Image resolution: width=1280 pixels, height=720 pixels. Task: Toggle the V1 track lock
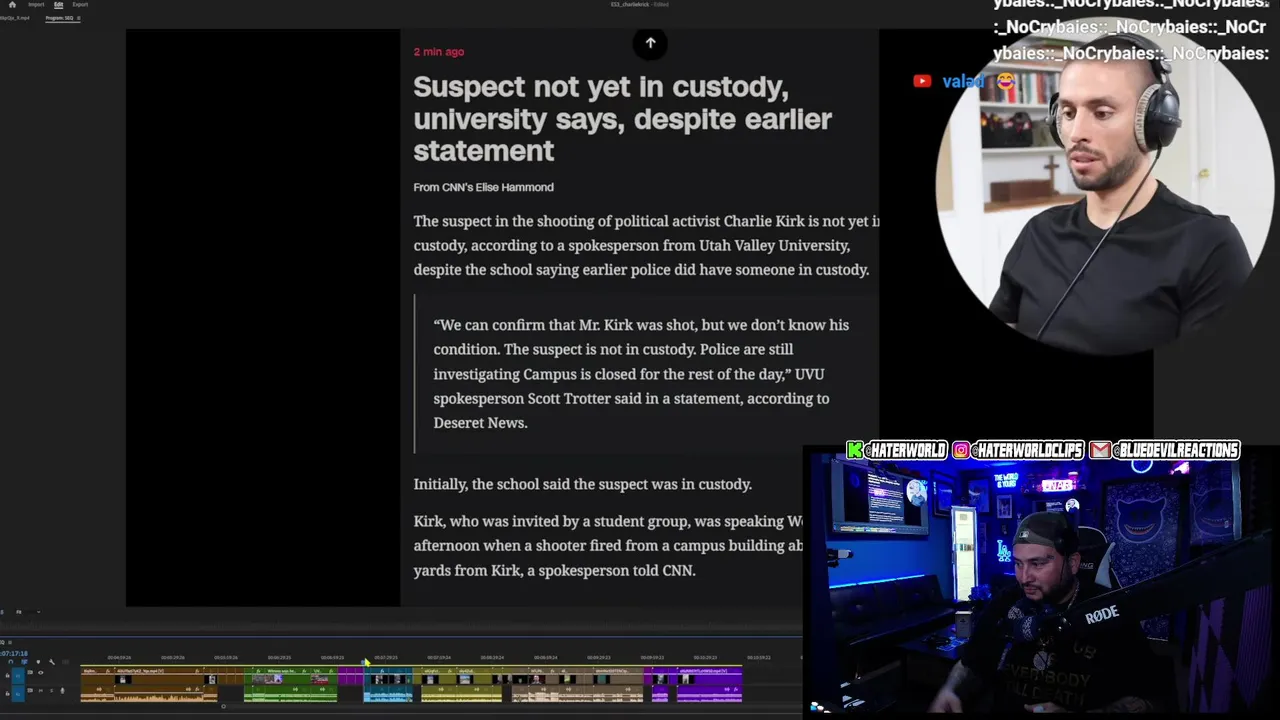[7, 676]
